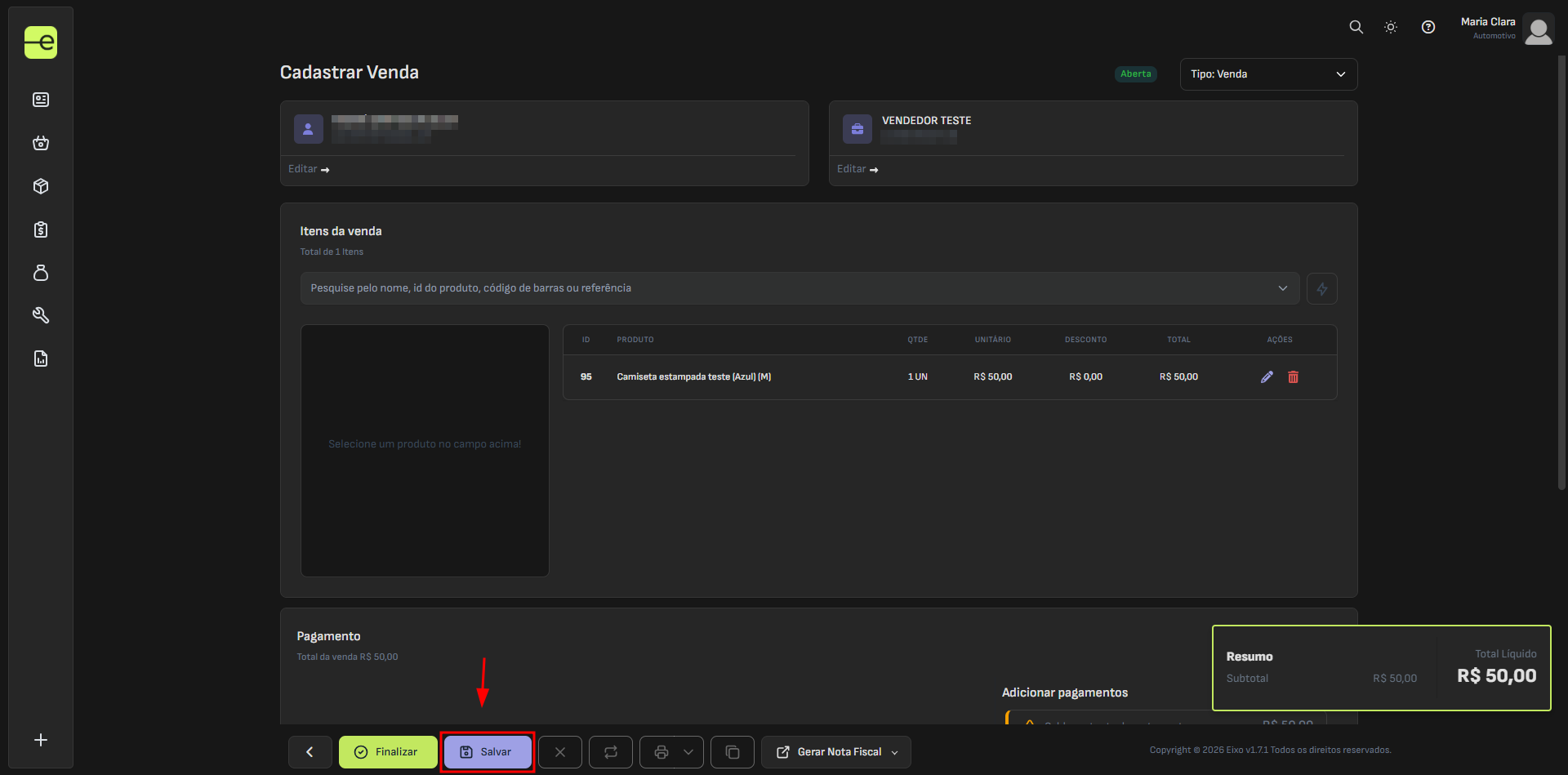The height and width of the screenshot is (775, 1568).
Task: Click the plus icon in sidebar bottom
Action: coord(41,740)
